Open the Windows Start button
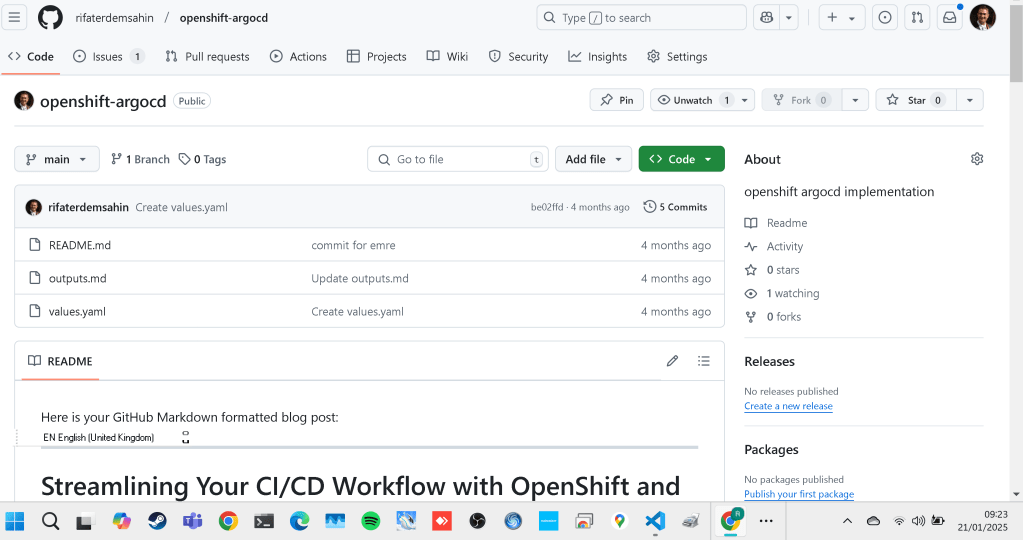Screen dimensions: 1023x540 point(14,521)
